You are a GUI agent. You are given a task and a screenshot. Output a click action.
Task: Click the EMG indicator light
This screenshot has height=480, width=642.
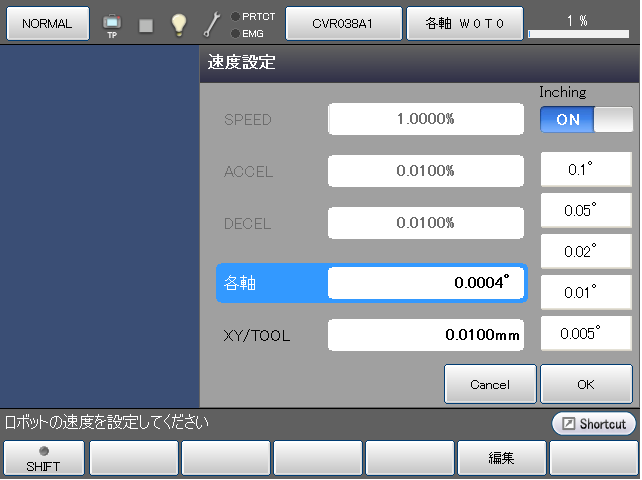point(235,33)
